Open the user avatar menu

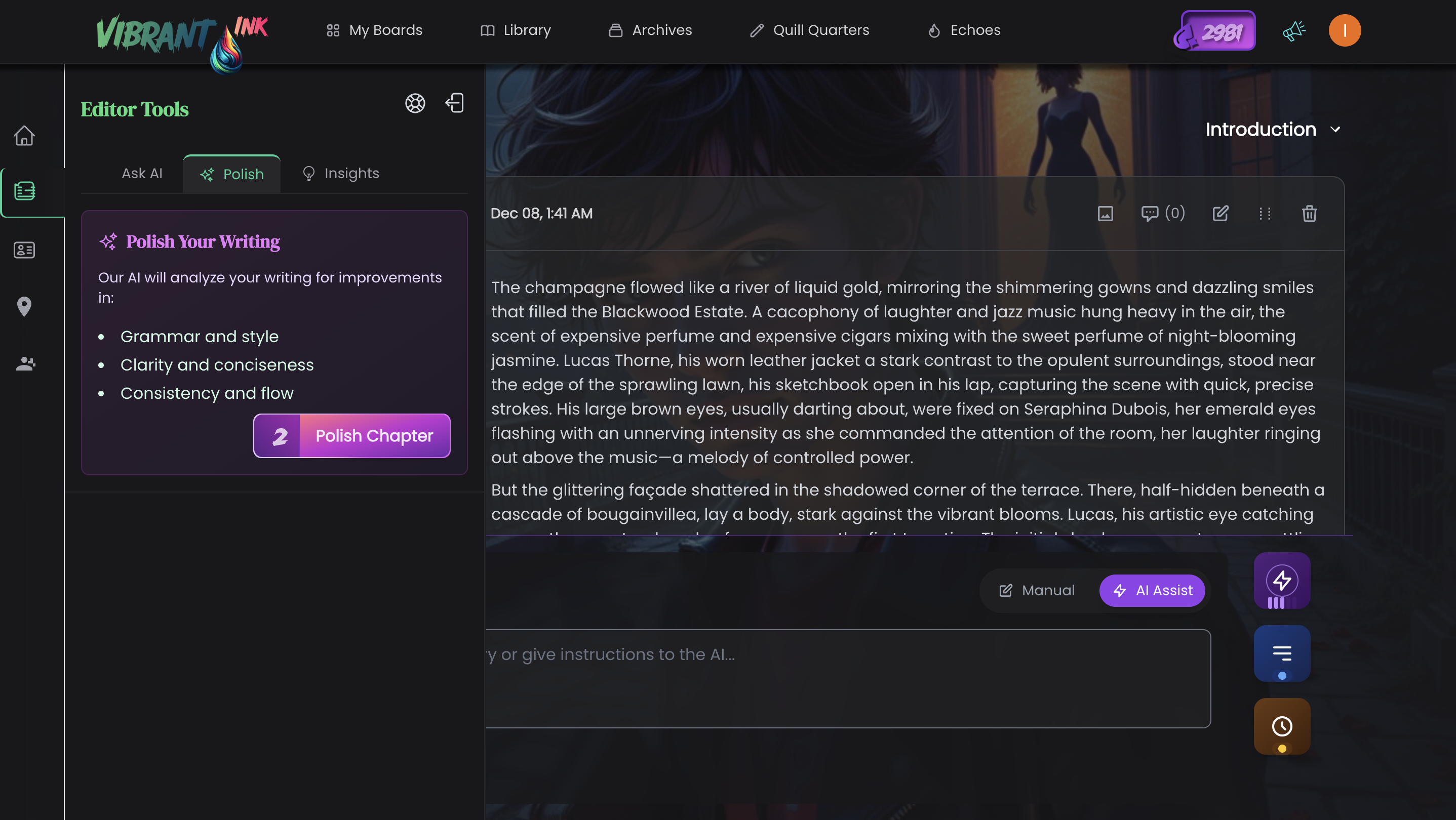(x=1344, y=30)
